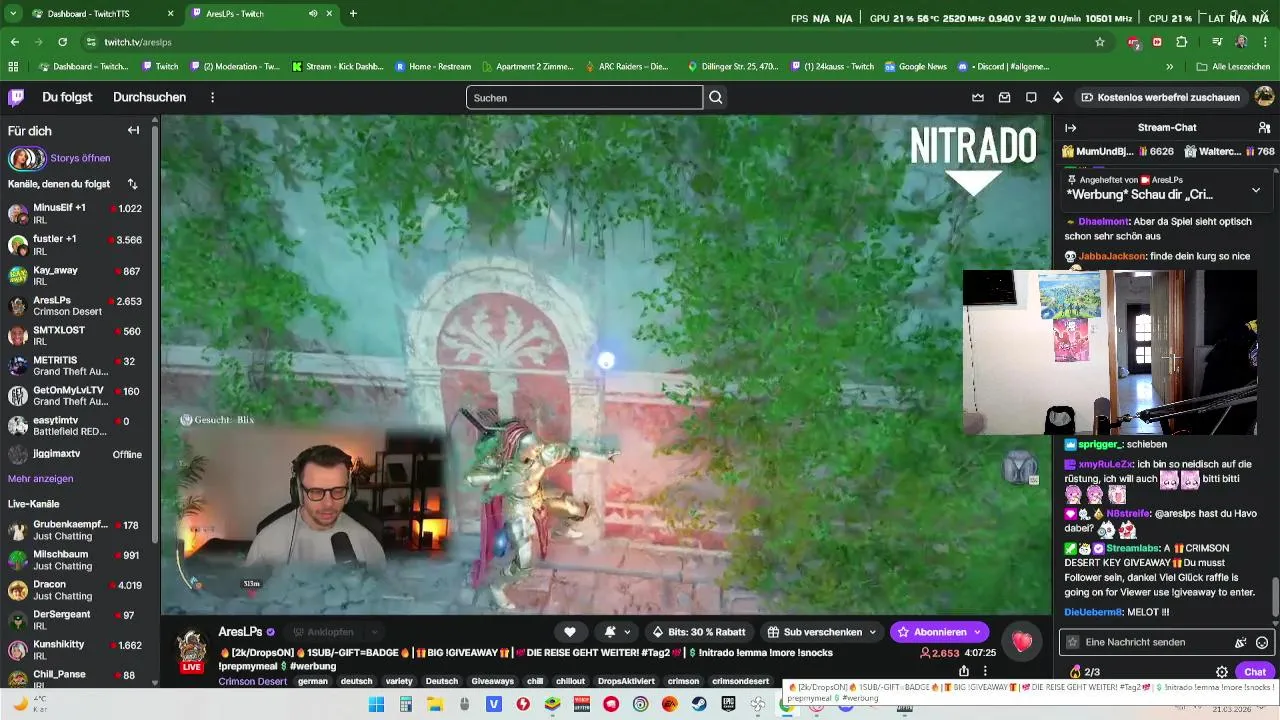The height and width of the screenshot is (720, 1280).
Task: Open Epic Games from the taskbar
Action: click(727, 704)
